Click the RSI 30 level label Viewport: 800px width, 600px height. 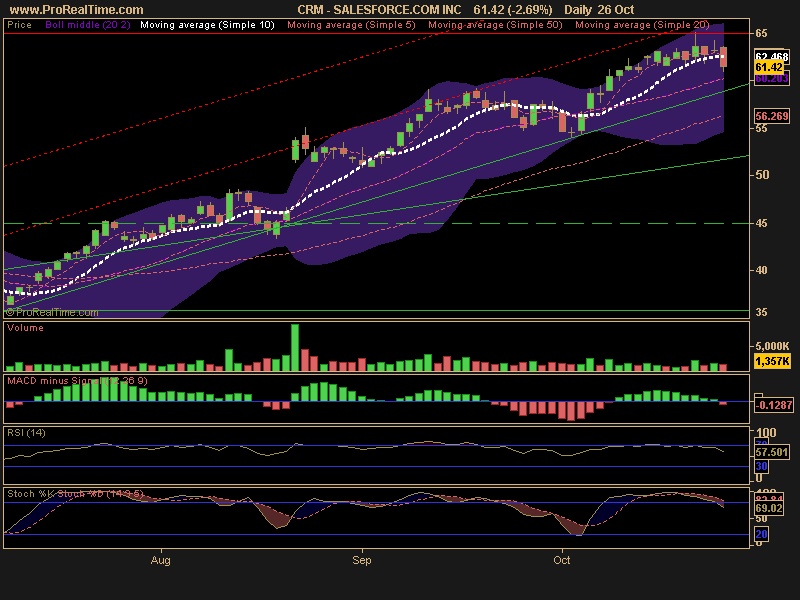[x=761, y=466]
